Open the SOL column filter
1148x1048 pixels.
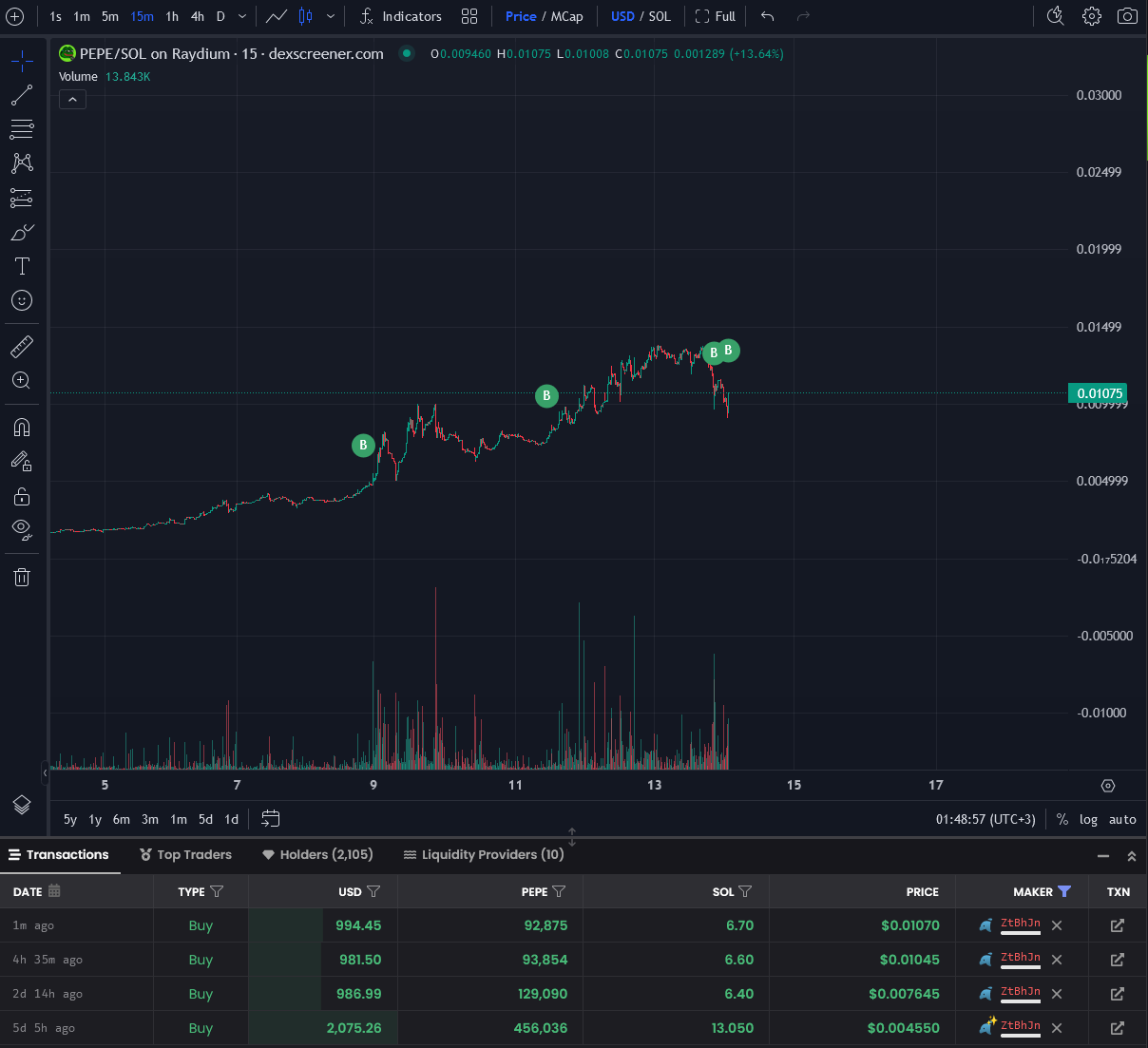coord(745,891)
